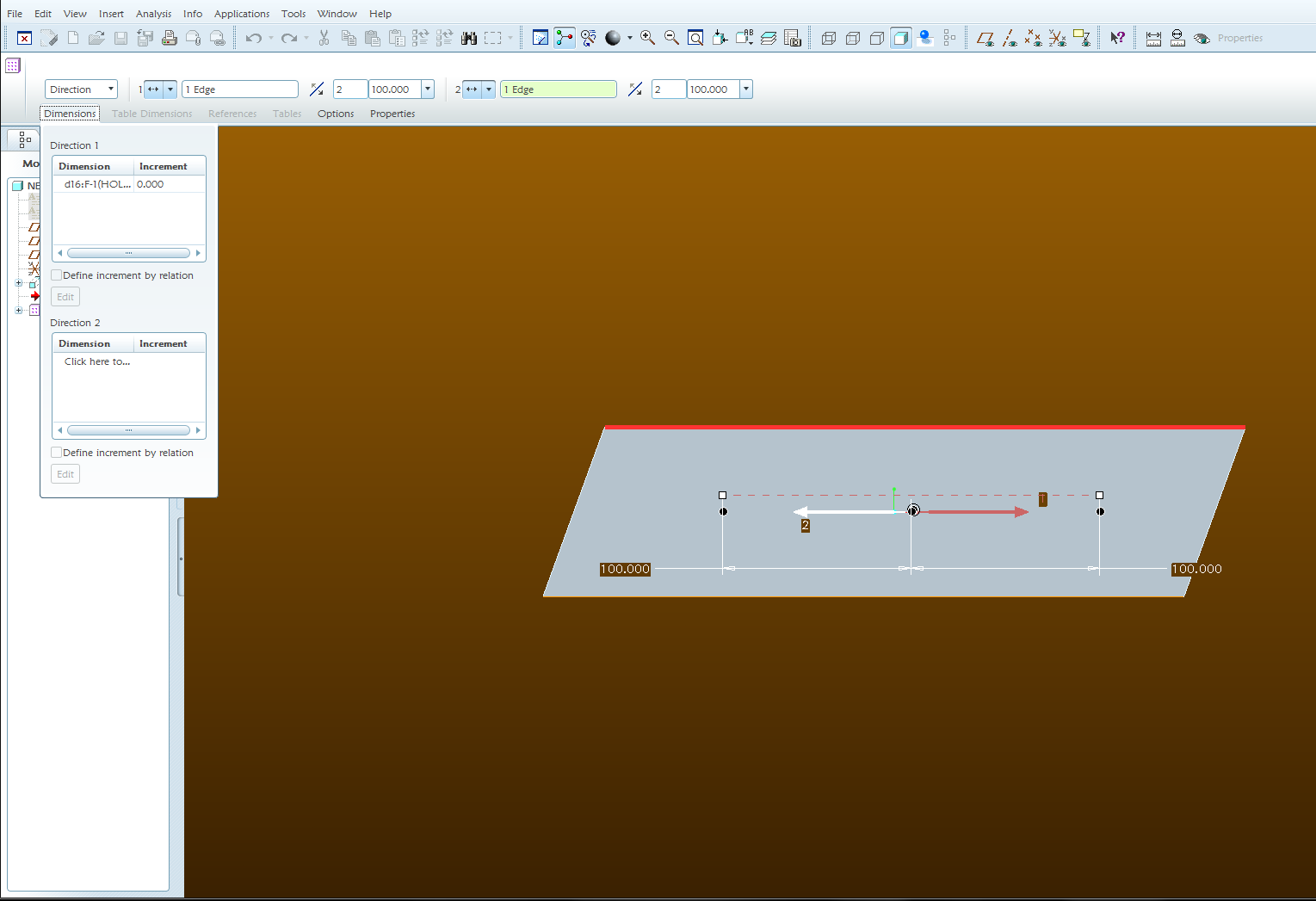Open the Applications menu
This screenshot has width=1316, height=901.
coord(242,14)
